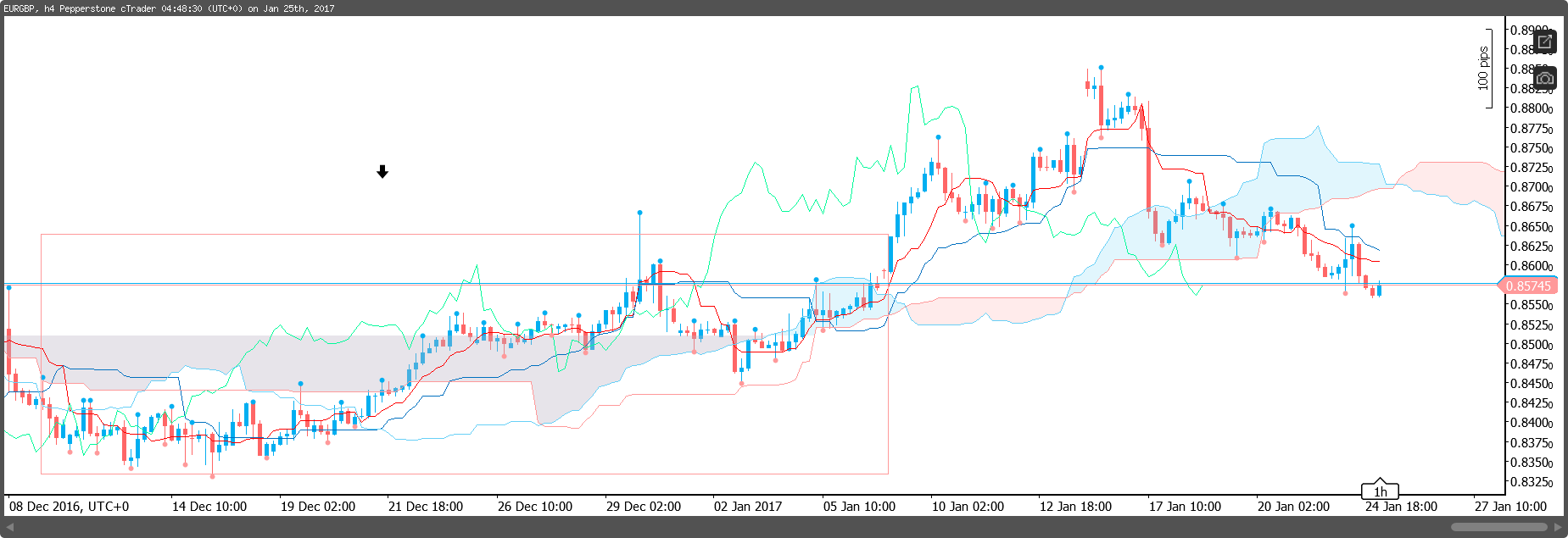Click the horizontal scrollbar thumb
Viewport: 1568px width, 538px height.
[1499, 527]
